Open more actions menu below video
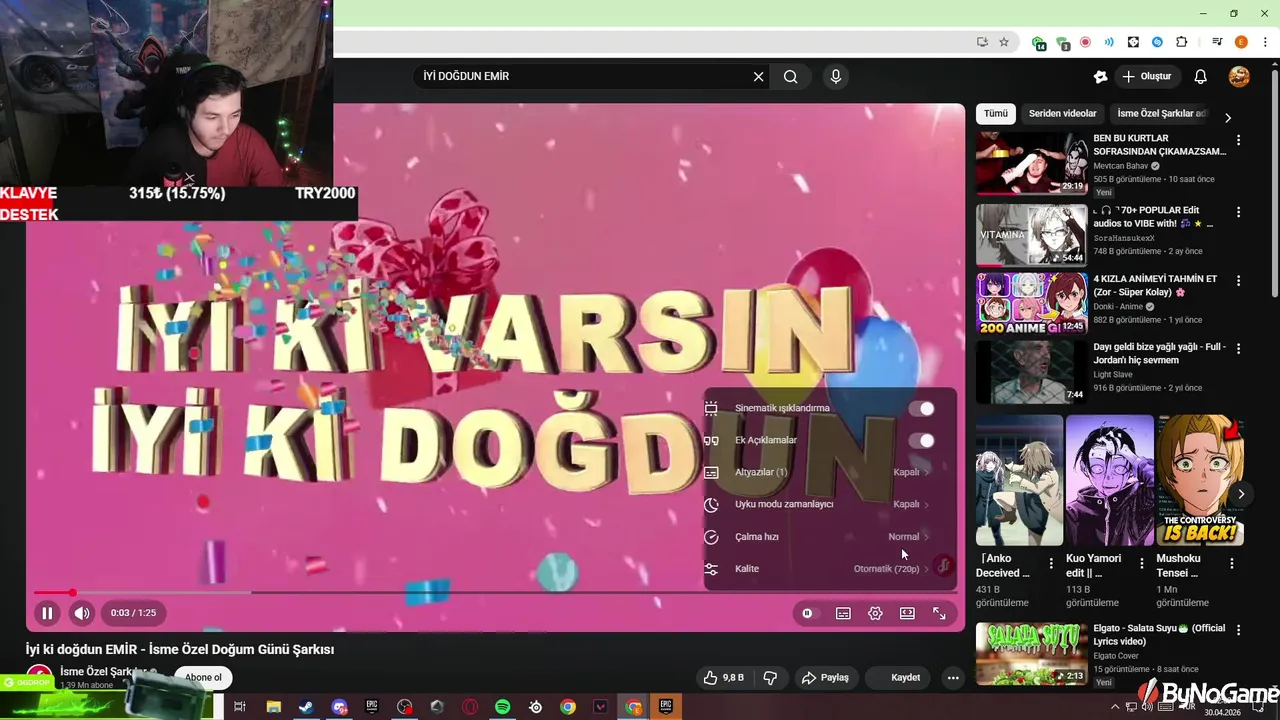 (953, 678)
